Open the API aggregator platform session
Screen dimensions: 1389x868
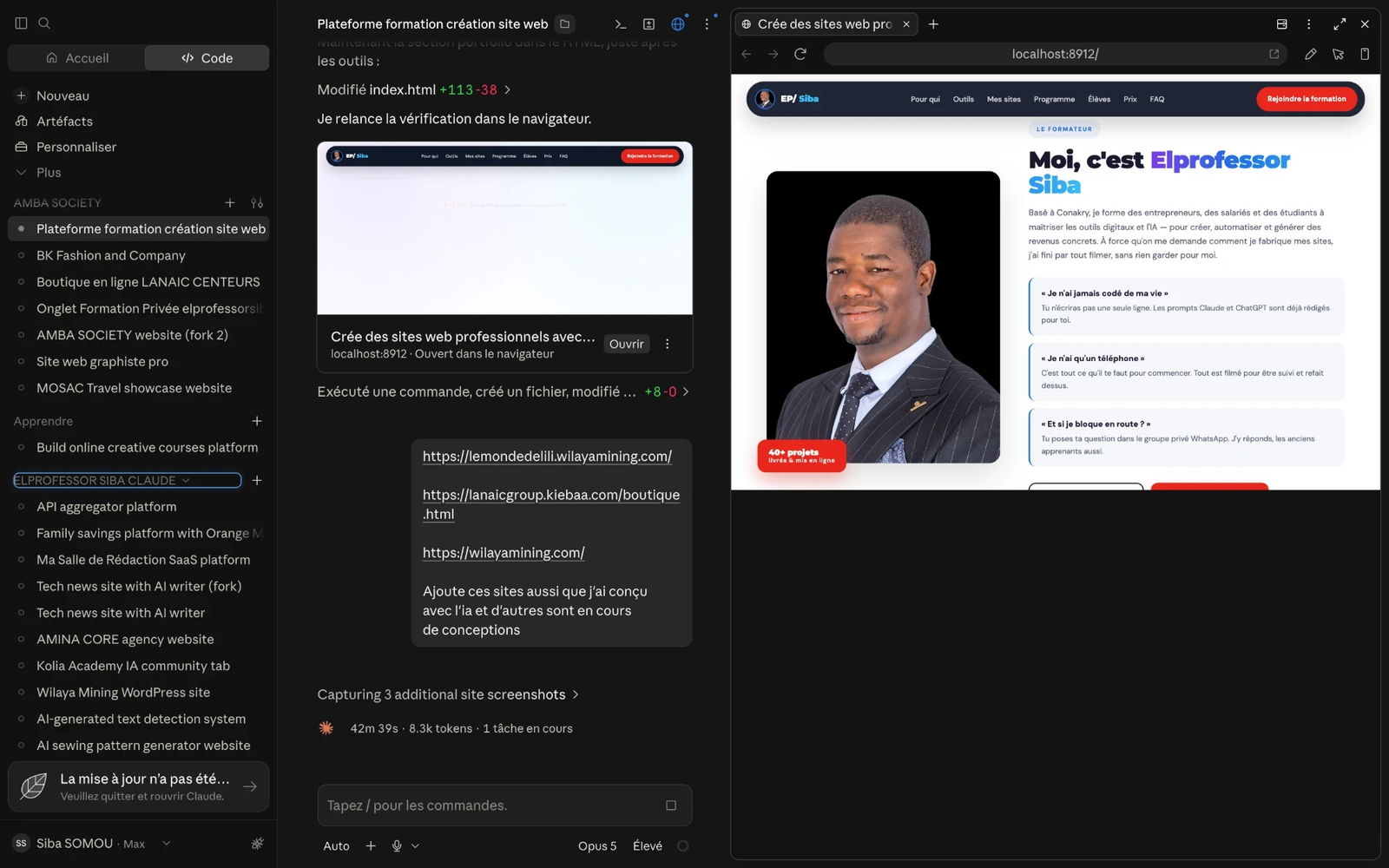tap(107, 507)
